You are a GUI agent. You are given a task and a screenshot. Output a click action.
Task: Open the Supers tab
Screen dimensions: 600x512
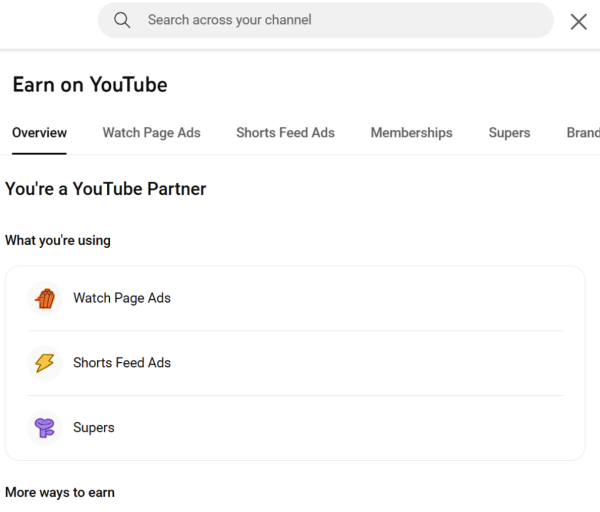[x=509, y=133]
